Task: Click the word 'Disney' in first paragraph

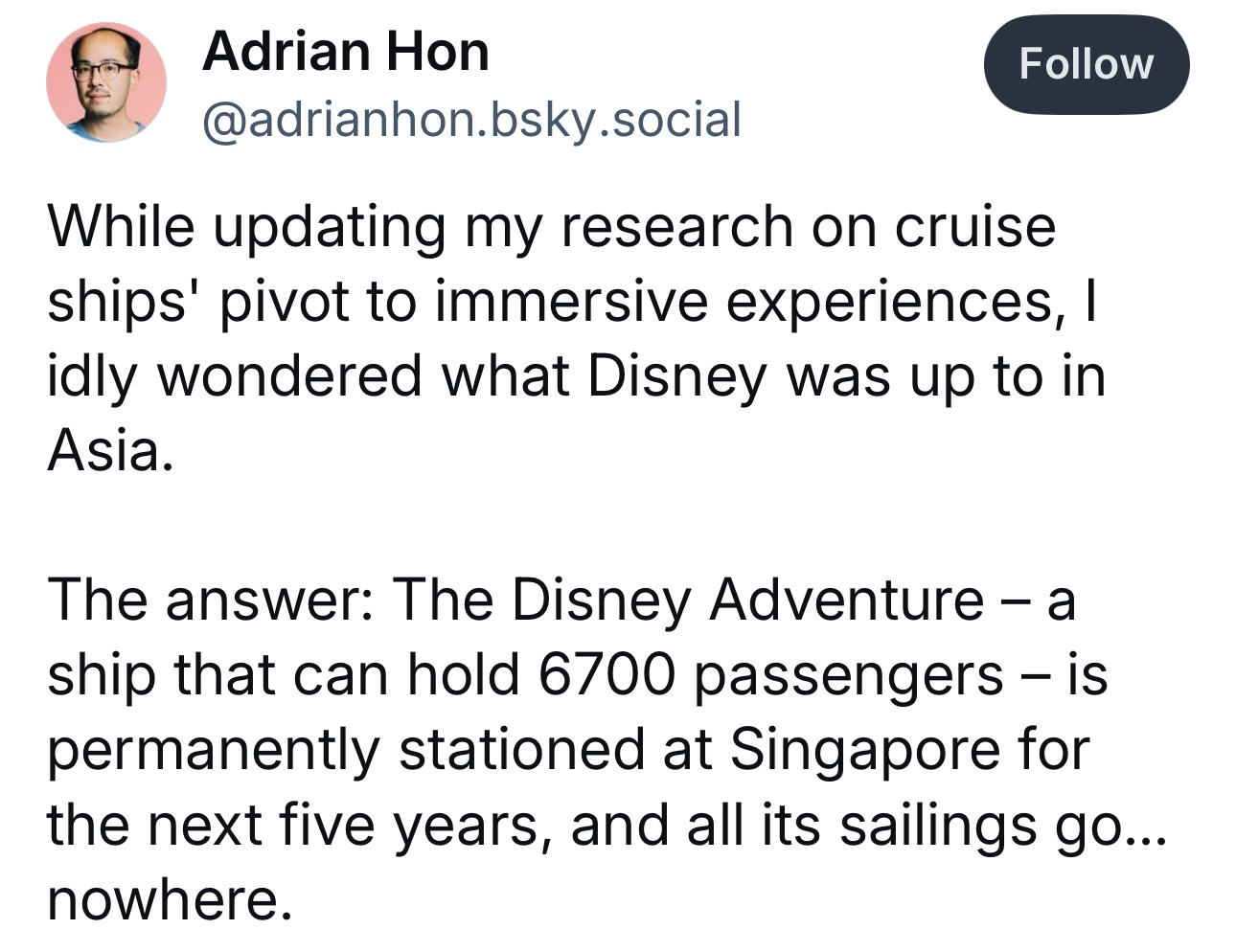Action: pyautogui.click(x=676, y=376)
